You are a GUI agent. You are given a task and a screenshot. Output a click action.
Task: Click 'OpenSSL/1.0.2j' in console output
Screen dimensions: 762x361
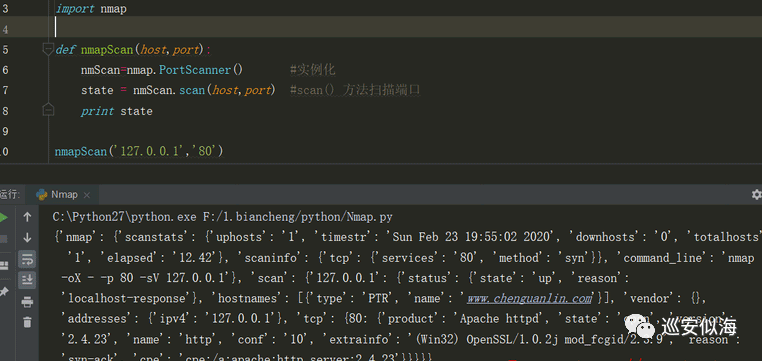513,339
